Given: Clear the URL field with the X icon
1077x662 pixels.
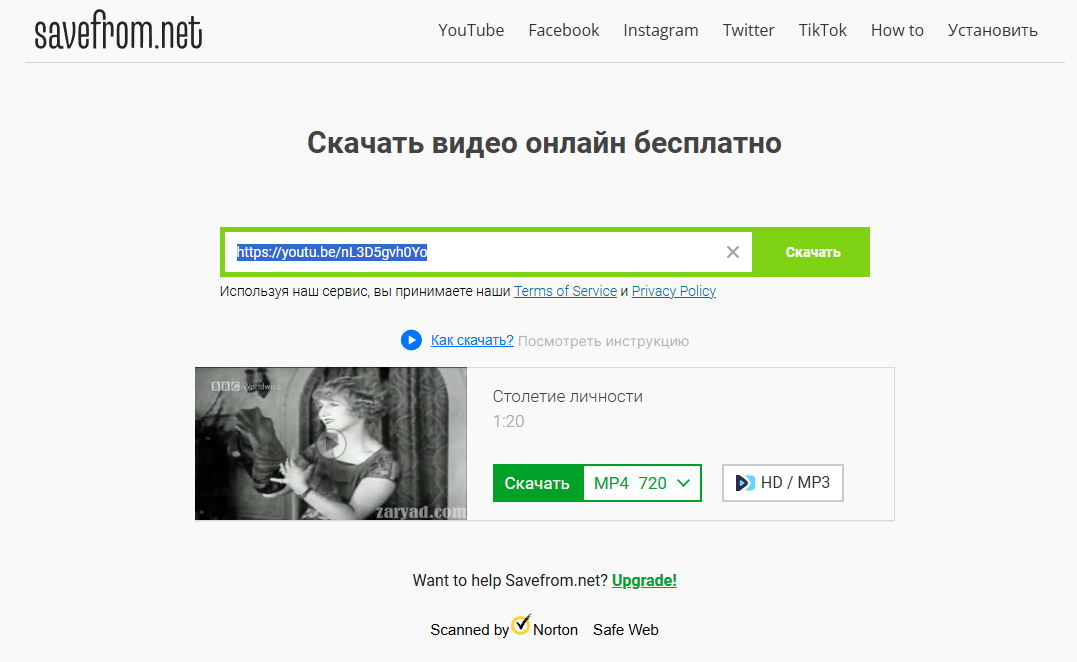Looking at the screenshot, I should [x=733, y=252].
